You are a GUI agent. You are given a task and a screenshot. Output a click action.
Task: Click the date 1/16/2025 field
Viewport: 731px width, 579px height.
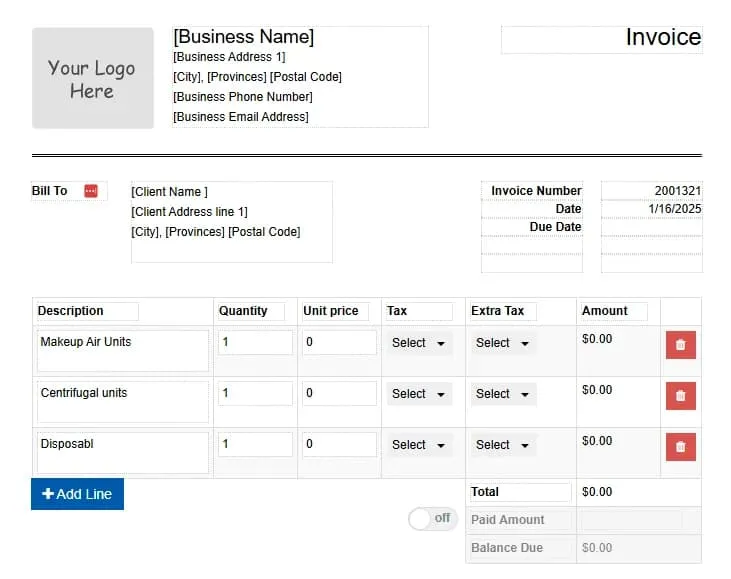click(x=652, y=209)
